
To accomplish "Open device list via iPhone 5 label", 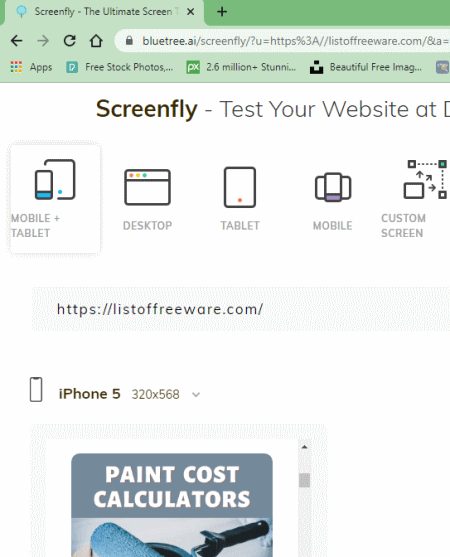I will tap(90, 394).
